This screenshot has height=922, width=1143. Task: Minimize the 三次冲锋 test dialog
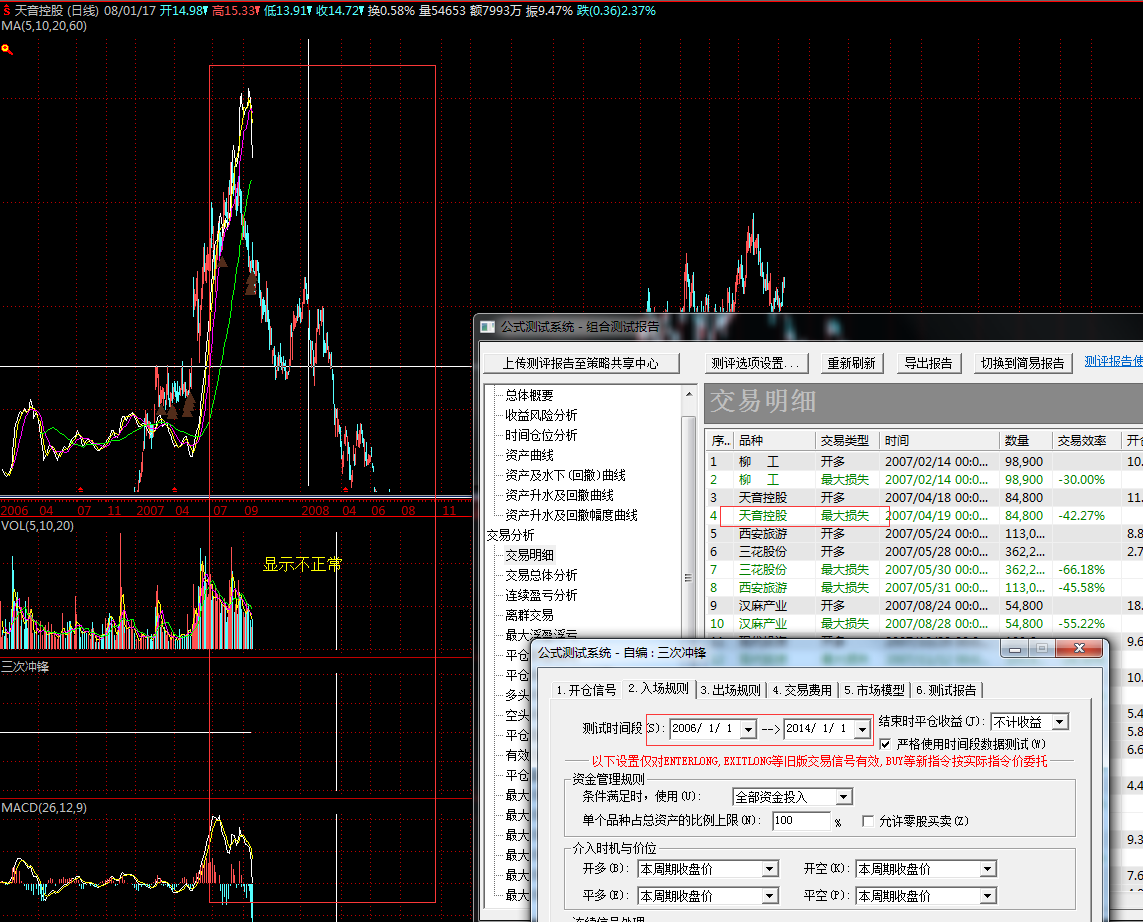[1017, 649]
